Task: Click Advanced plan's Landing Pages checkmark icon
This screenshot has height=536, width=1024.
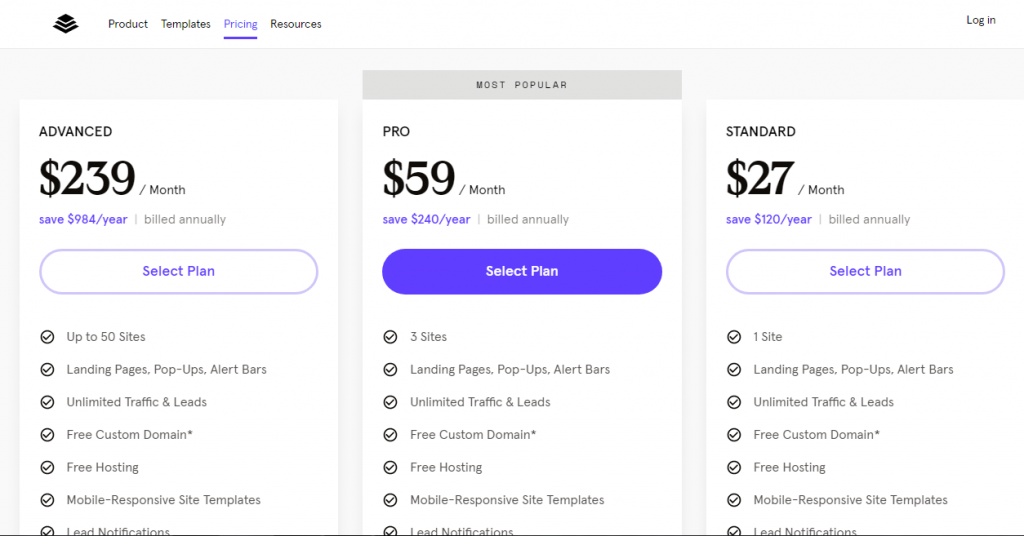Action: click(47, 370)
